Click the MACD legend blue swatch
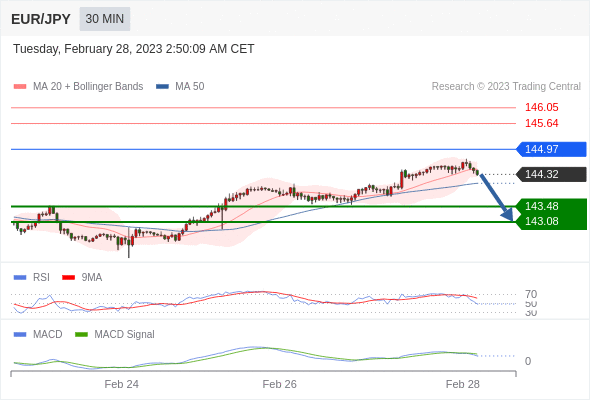590x400 pixels. coord(20,335)
